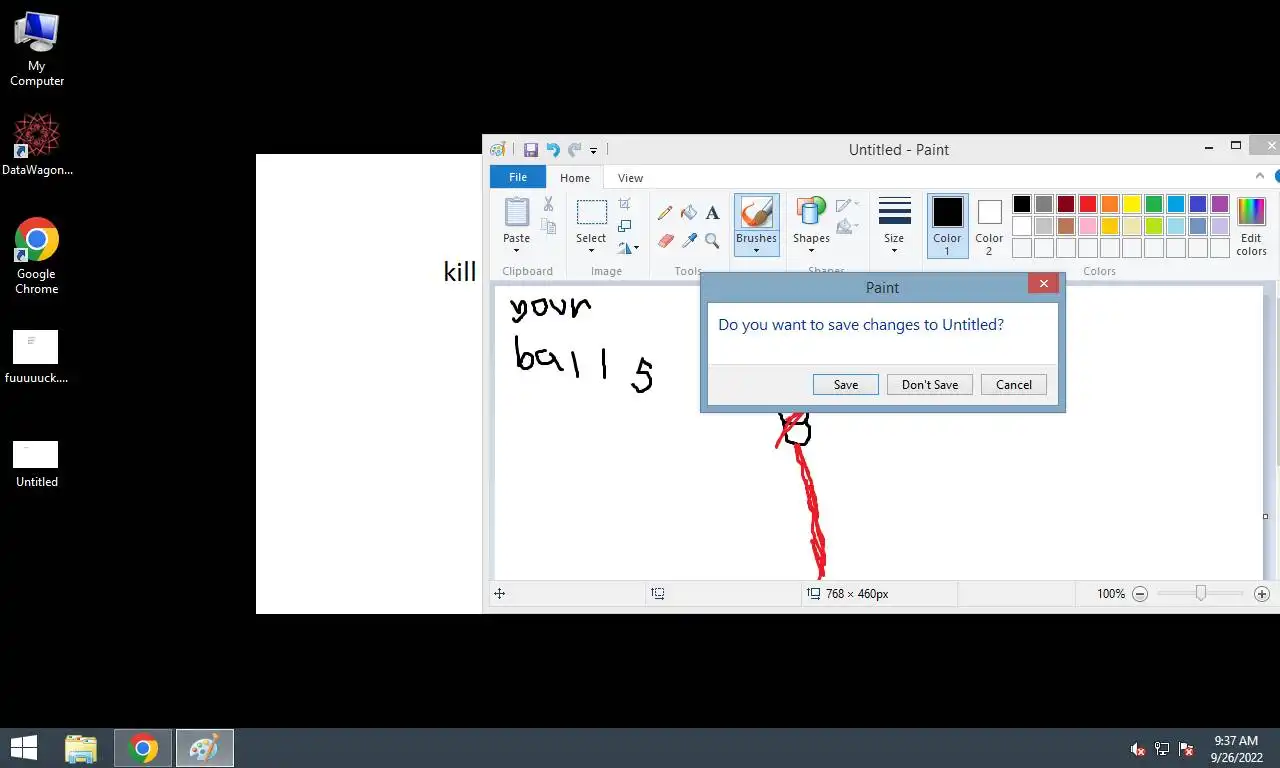Screen dimensions: 1280x768
Task: Click the Paste clipboard icon
Action: pos(516,212)
